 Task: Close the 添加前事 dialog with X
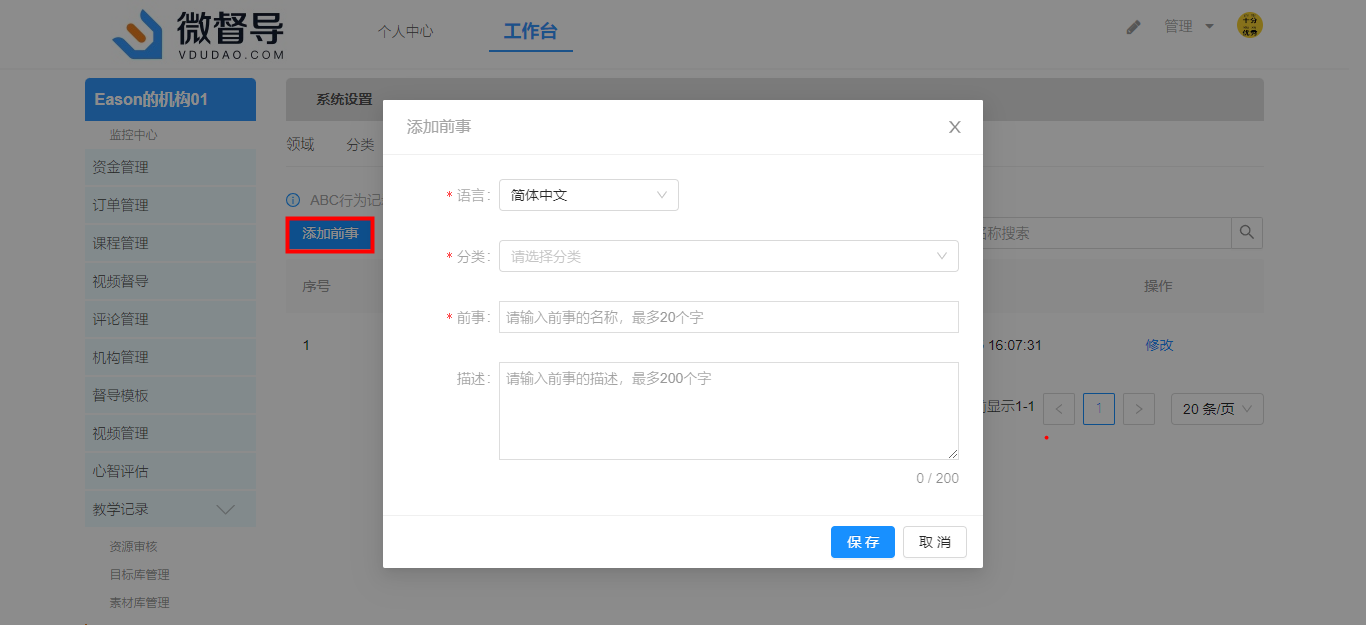pyautogui.click(x=955, y=127)
